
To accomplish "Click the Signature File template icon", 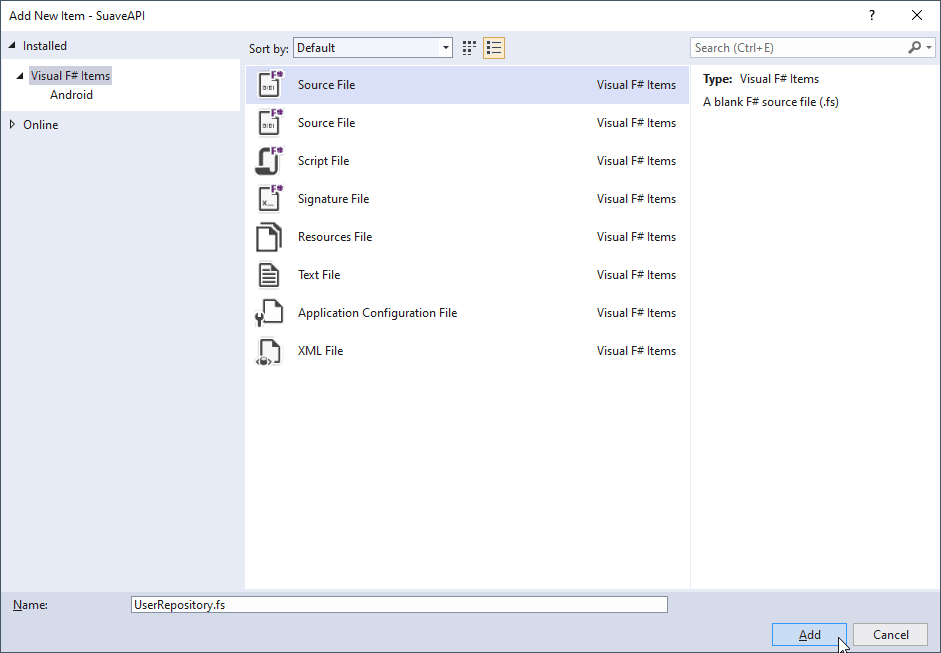I will click(269, 199).
